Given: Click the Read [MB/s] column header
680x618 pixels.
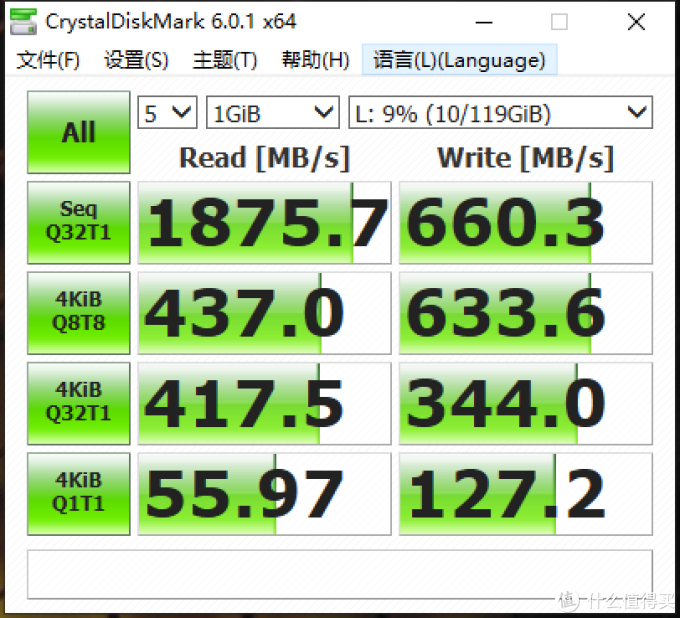Looking at the screenshot, I should tap(265, 157).
